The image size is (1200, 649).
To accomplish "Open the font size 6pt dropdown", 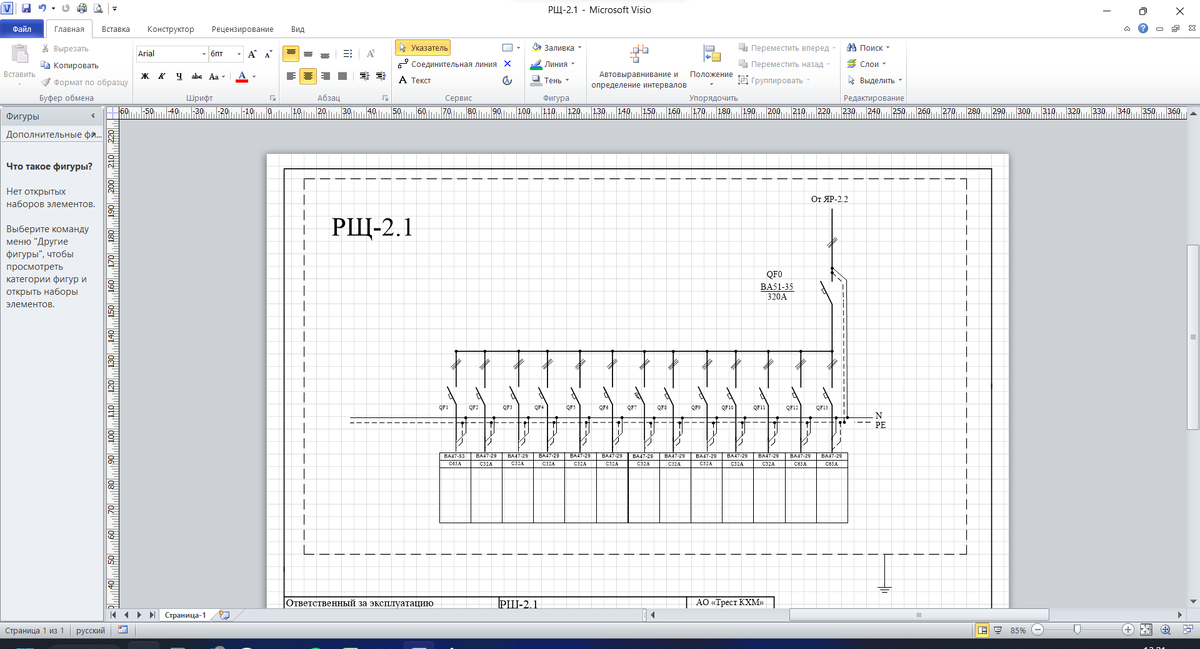I will pos(238,53).
